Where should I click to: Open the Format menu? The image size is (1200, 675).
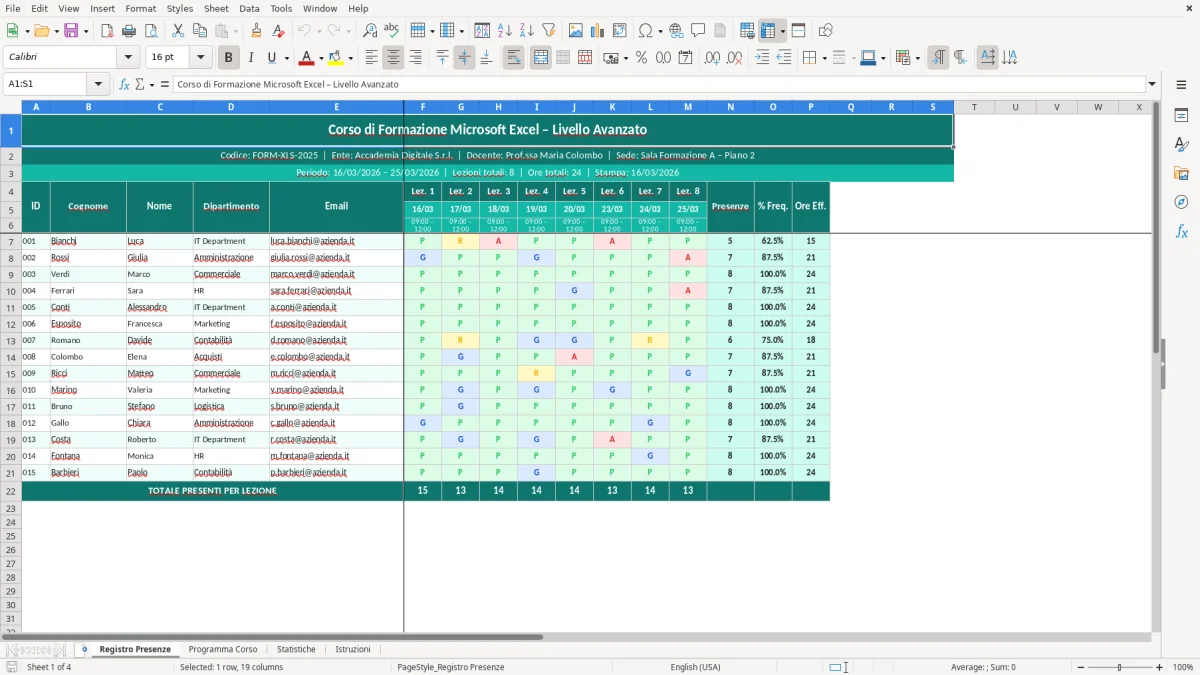[140, 8]
